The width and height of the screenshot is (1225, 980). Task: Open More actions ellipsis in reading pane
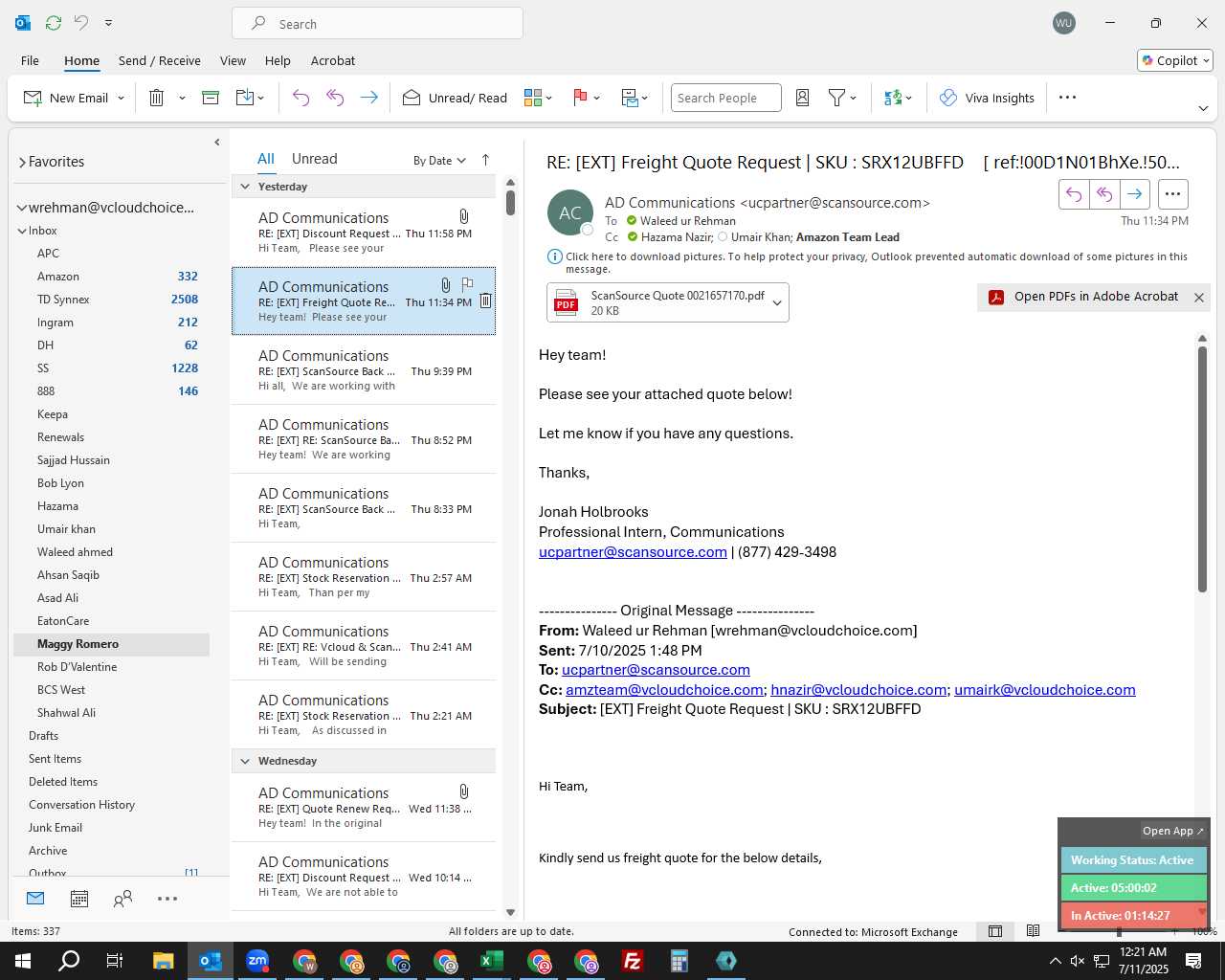coord(1172,194)
